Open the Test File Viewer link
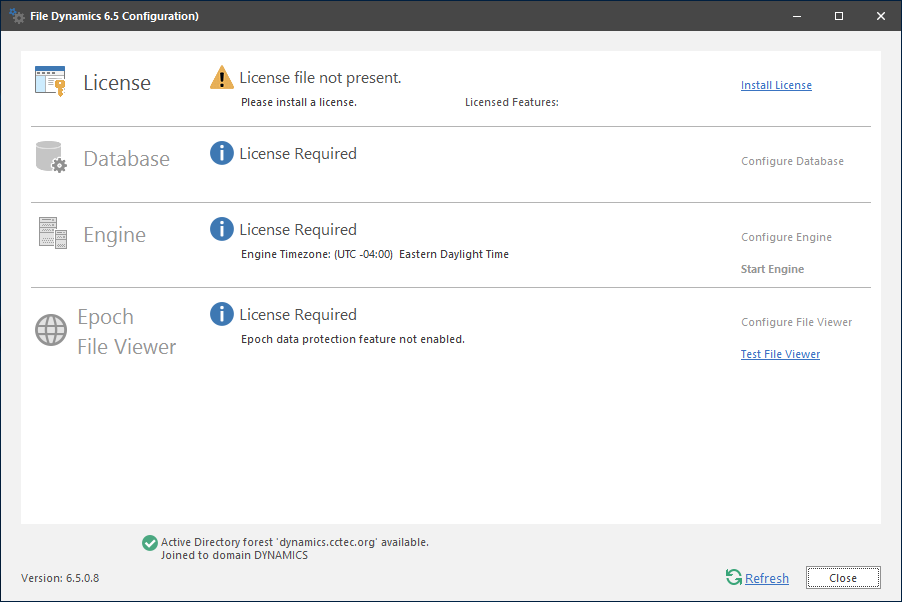 pyautogui.click(x=780, y=355)
